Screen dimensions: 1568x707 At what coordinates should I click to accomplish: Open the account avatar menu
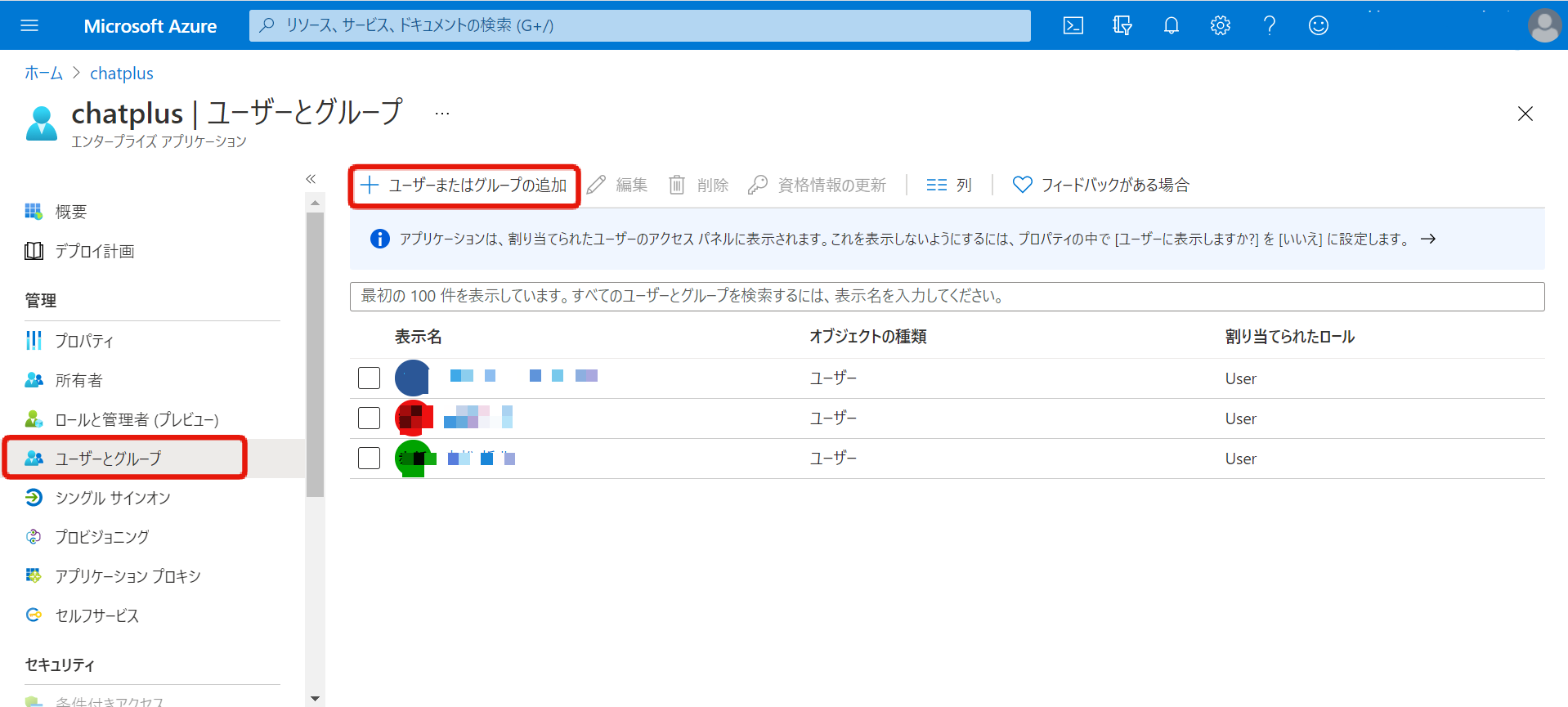pos(1543,25)
